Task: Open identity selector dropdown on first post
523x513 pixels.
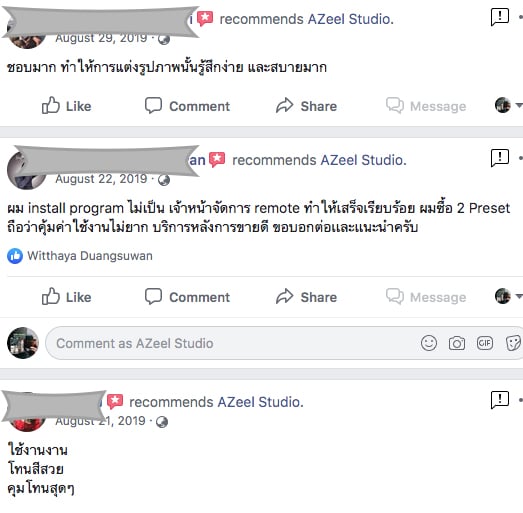Action: click(x=508, y=105)
